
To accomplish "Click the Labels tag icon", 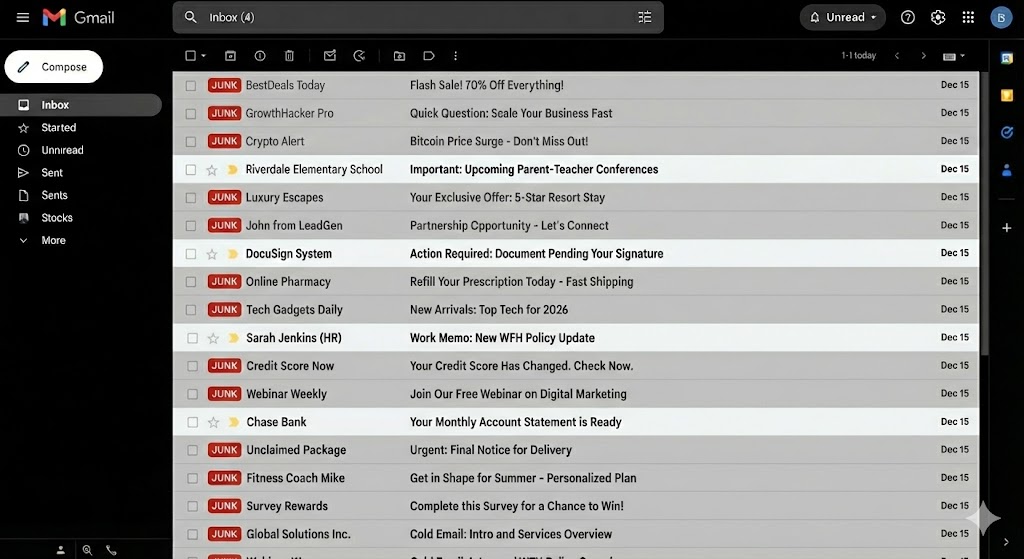I will [428, 56].
